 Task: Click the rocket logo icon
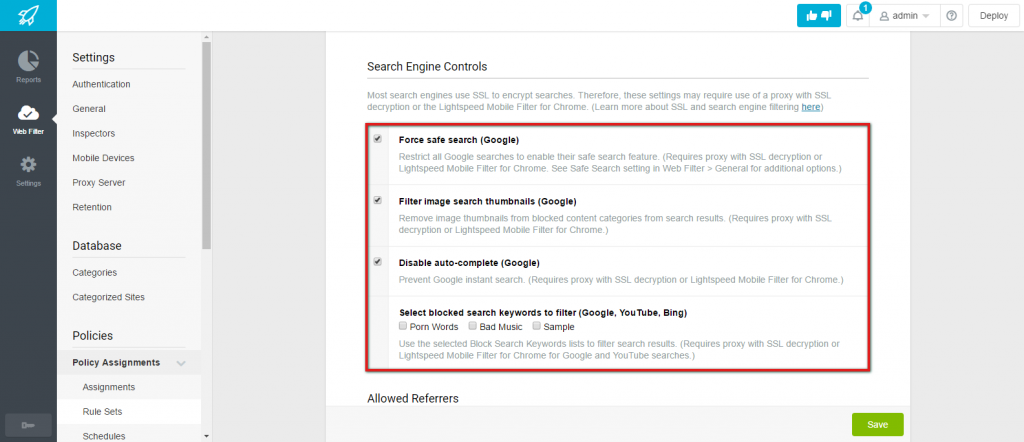point(28,15)
